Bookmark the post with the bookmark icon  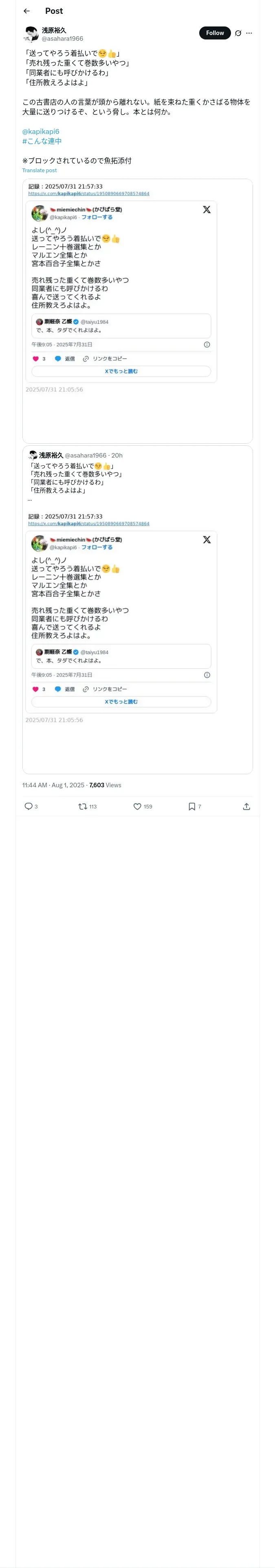[x=191, y=806]
